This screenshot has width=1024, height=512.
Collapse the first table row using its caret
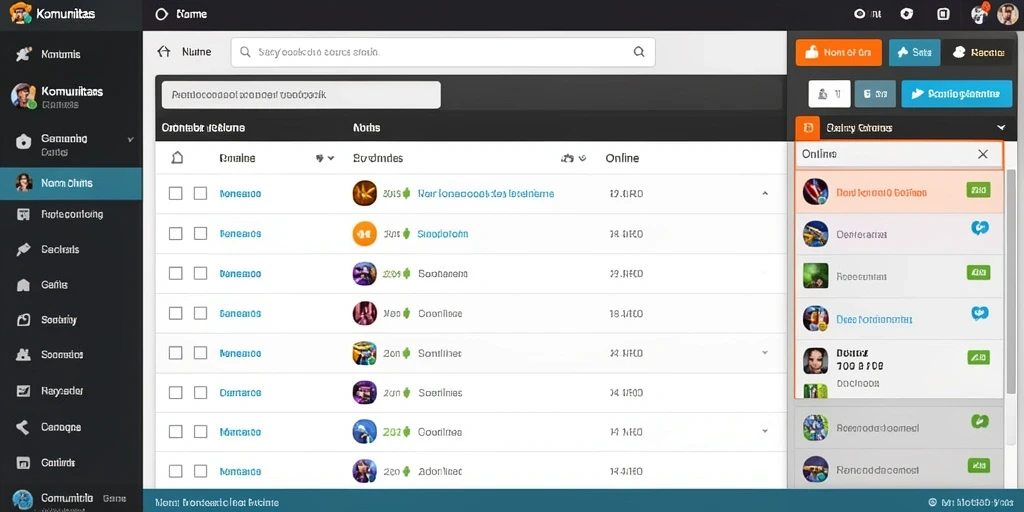coord(765,194)
